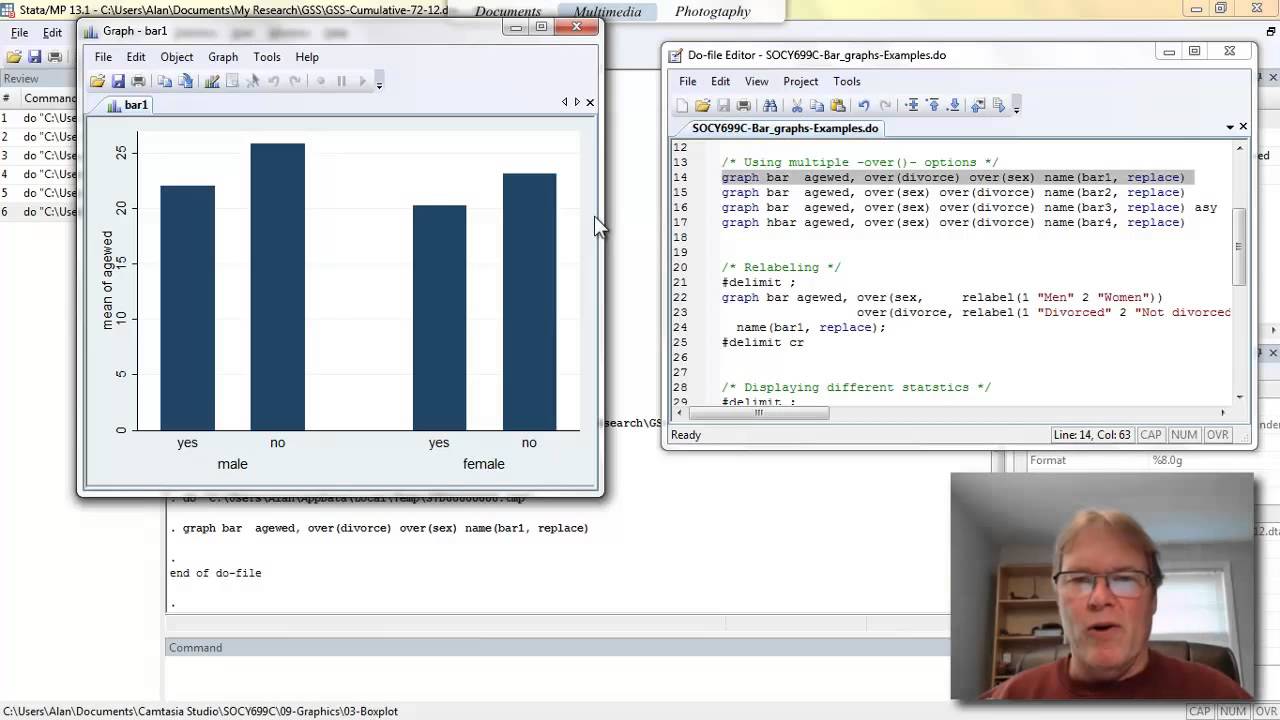This screenshot has height=720, width=1280.
Task: Click Redo arrow in Do-file Editor toolbar
Action: pos(885,105)
